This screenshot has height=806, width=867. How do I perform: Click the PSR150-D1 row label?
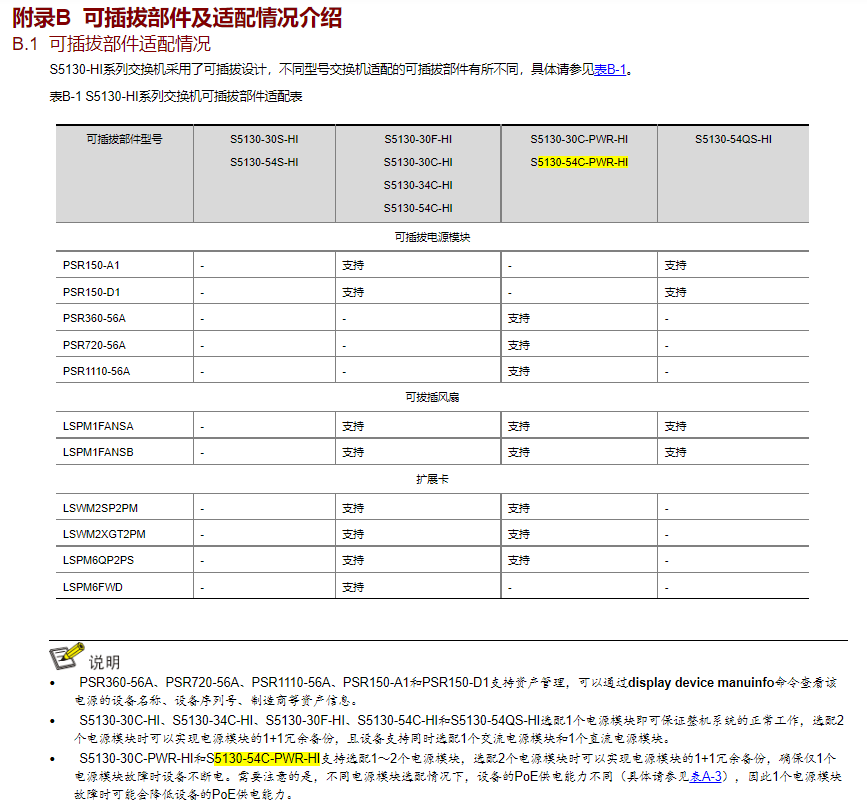91,292
